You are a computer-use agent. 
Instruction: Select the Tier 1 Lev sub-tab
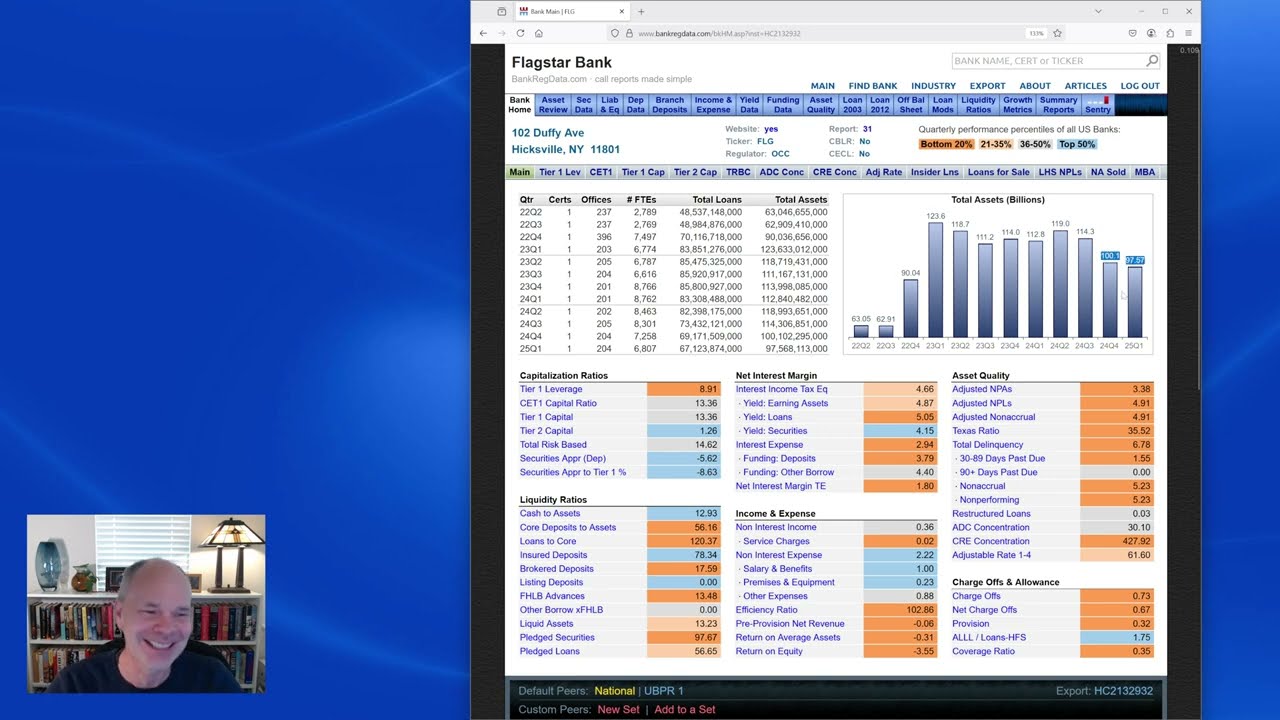[x=560, y=172]
